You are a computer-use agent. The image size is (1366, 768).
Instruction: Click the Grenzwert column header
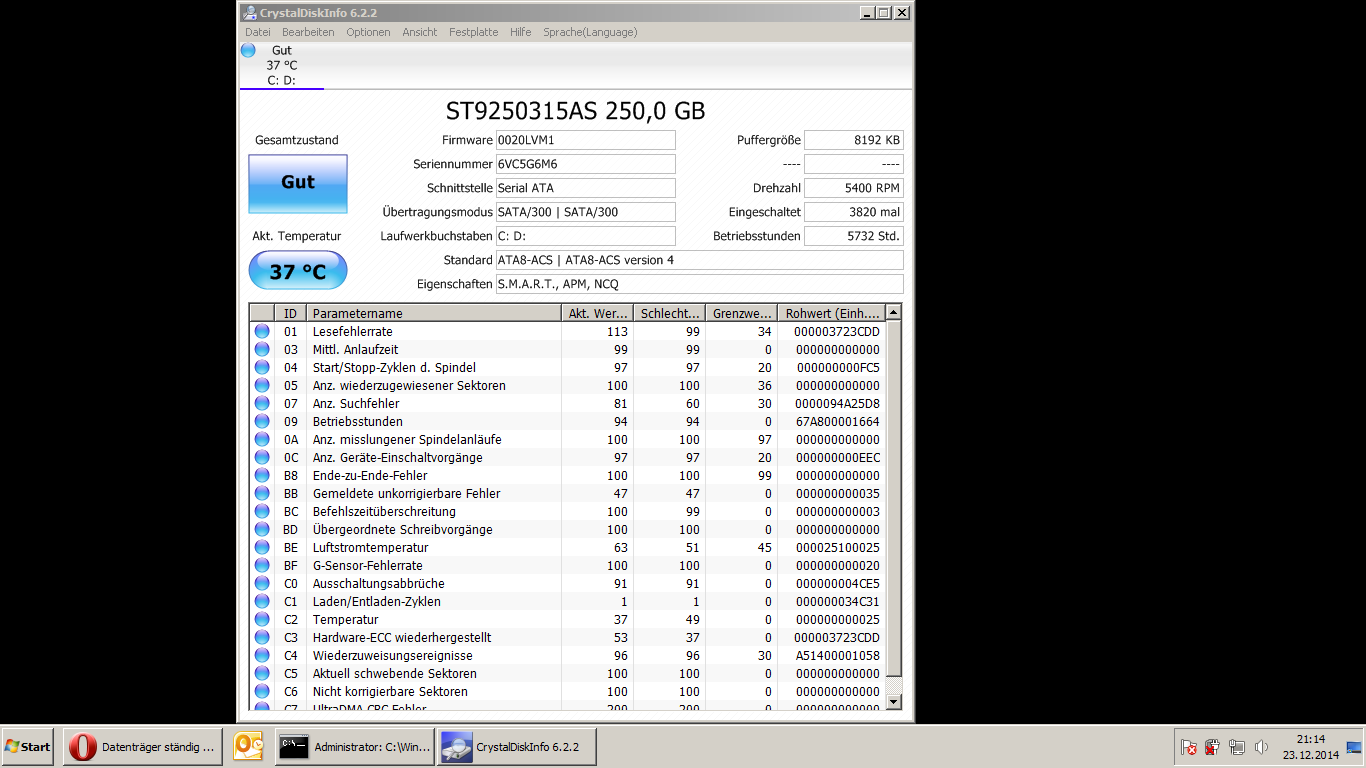(x=741, y=313)
